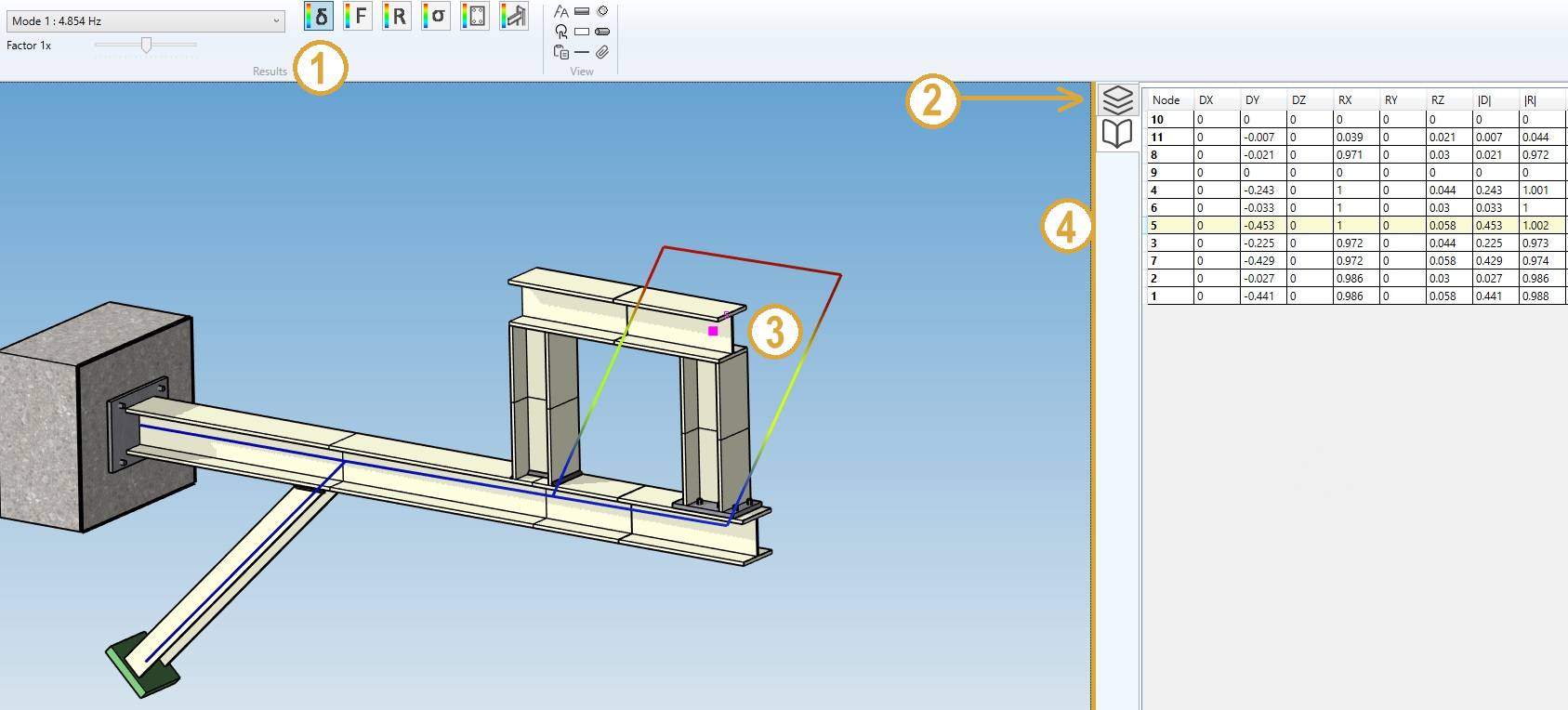
Task: Click the magenta node marker in 3D view
Action: [x=713, y=330]
